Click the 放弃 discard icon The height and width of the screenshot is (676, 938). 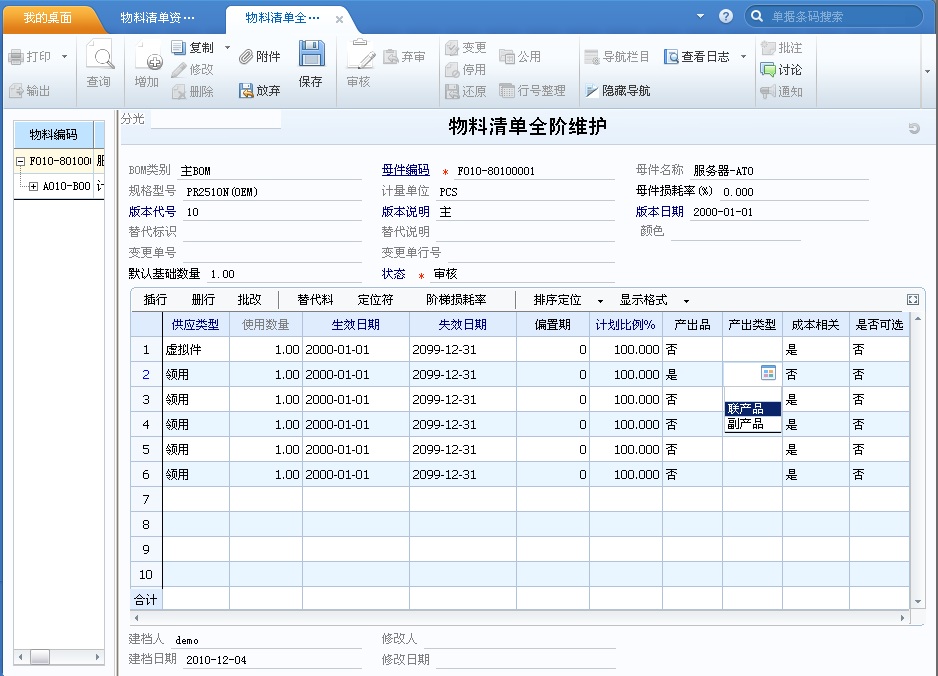tap(245, 90)
